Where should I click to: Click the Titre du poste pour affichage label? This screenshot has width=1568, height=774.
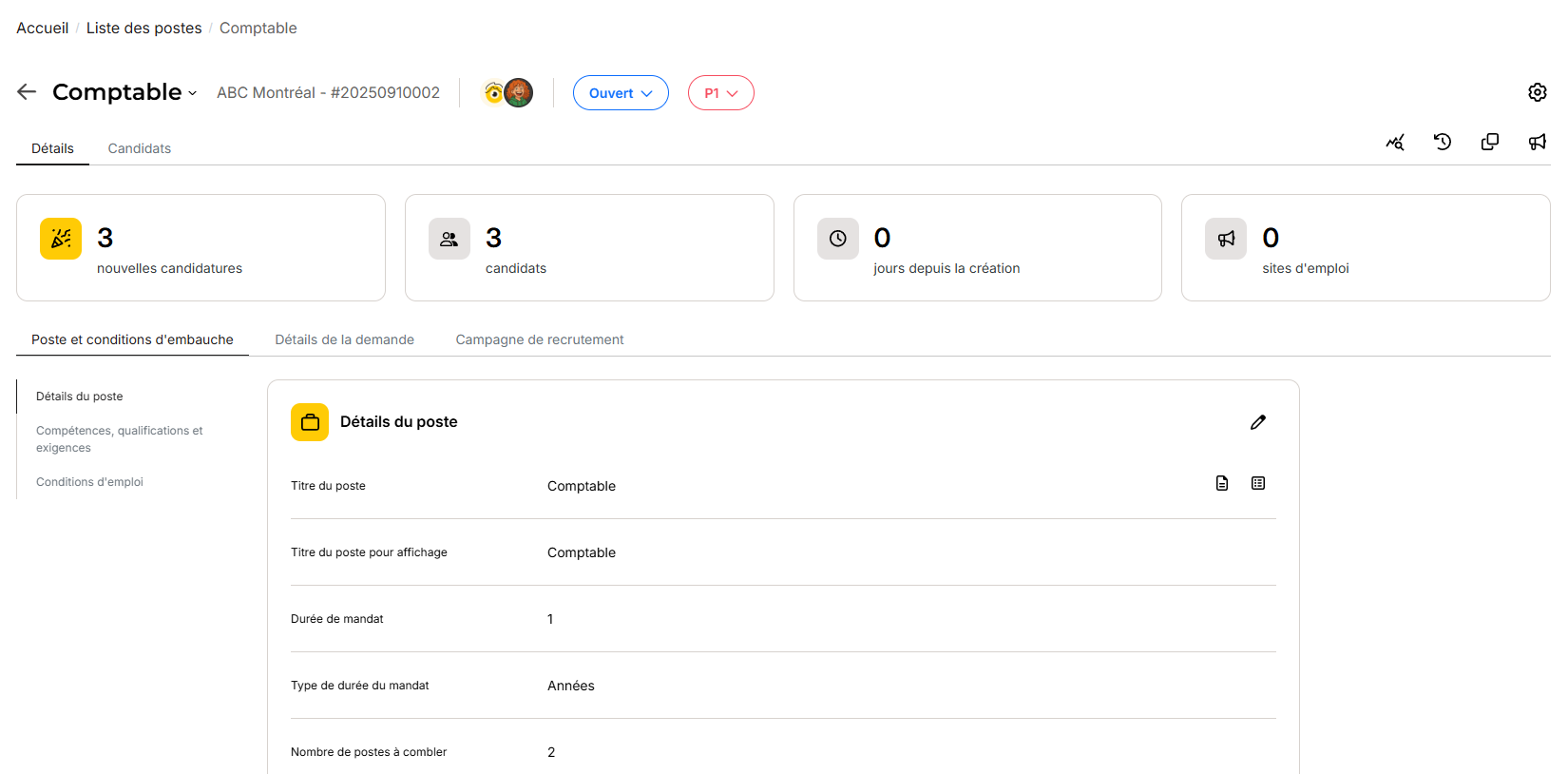[x=369, y=552]
